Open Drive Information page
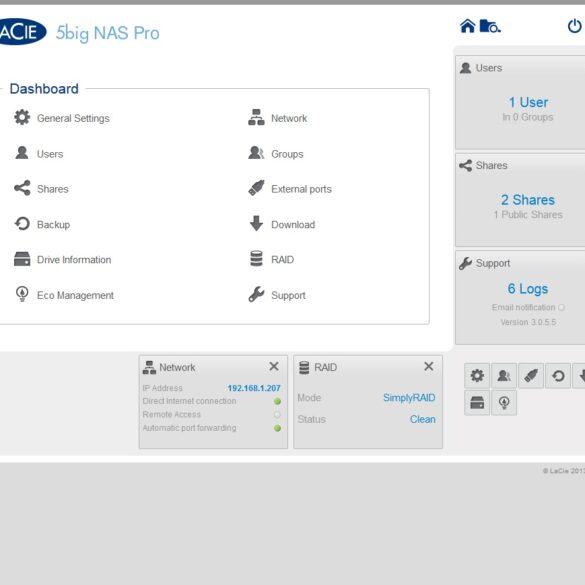Viewport: 585px width, 585px height. [x=74, y=260]
